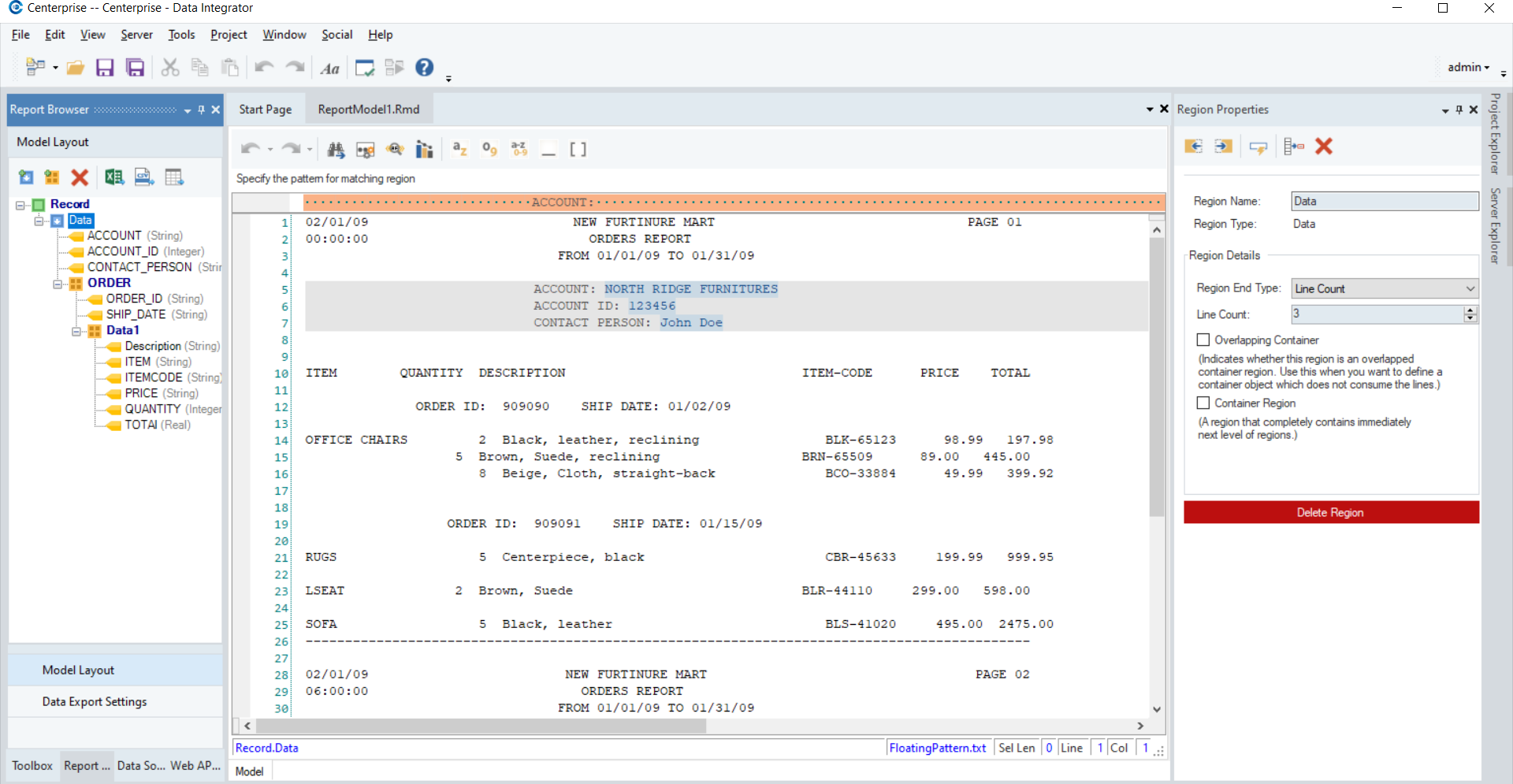Switch to the Start Page tab
Viewport: 1513px width, 784px height.
tap(266, 110)
